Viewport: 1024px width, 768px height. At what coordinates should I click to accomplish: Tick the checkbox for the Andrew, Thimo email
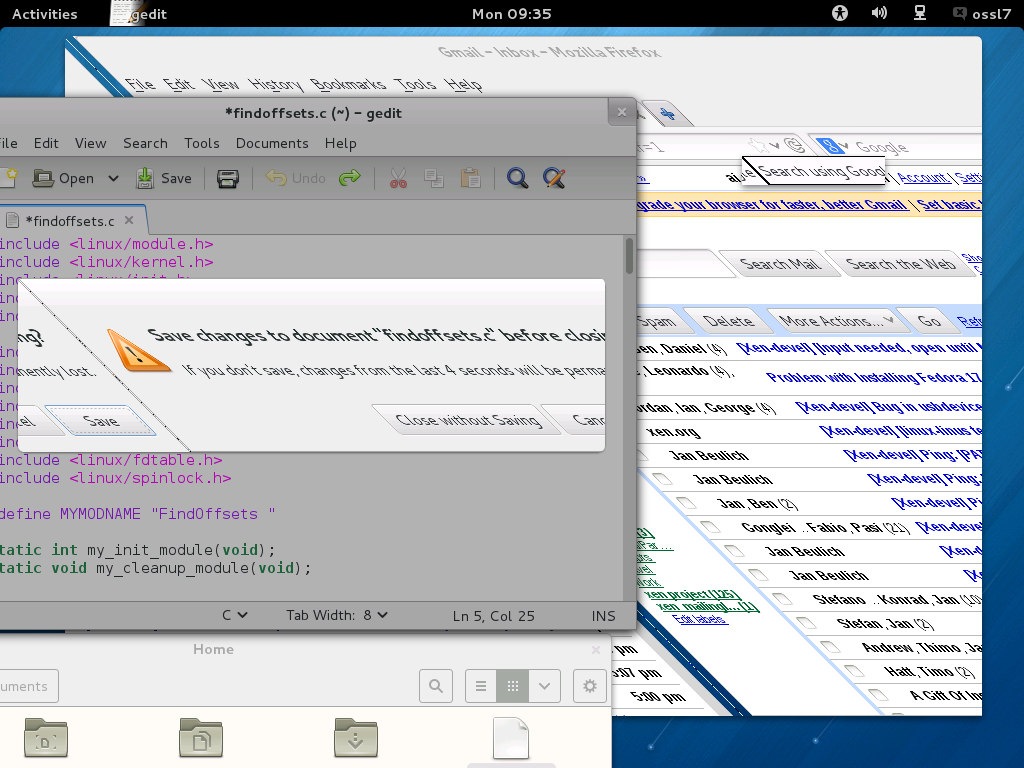(831, 647)
